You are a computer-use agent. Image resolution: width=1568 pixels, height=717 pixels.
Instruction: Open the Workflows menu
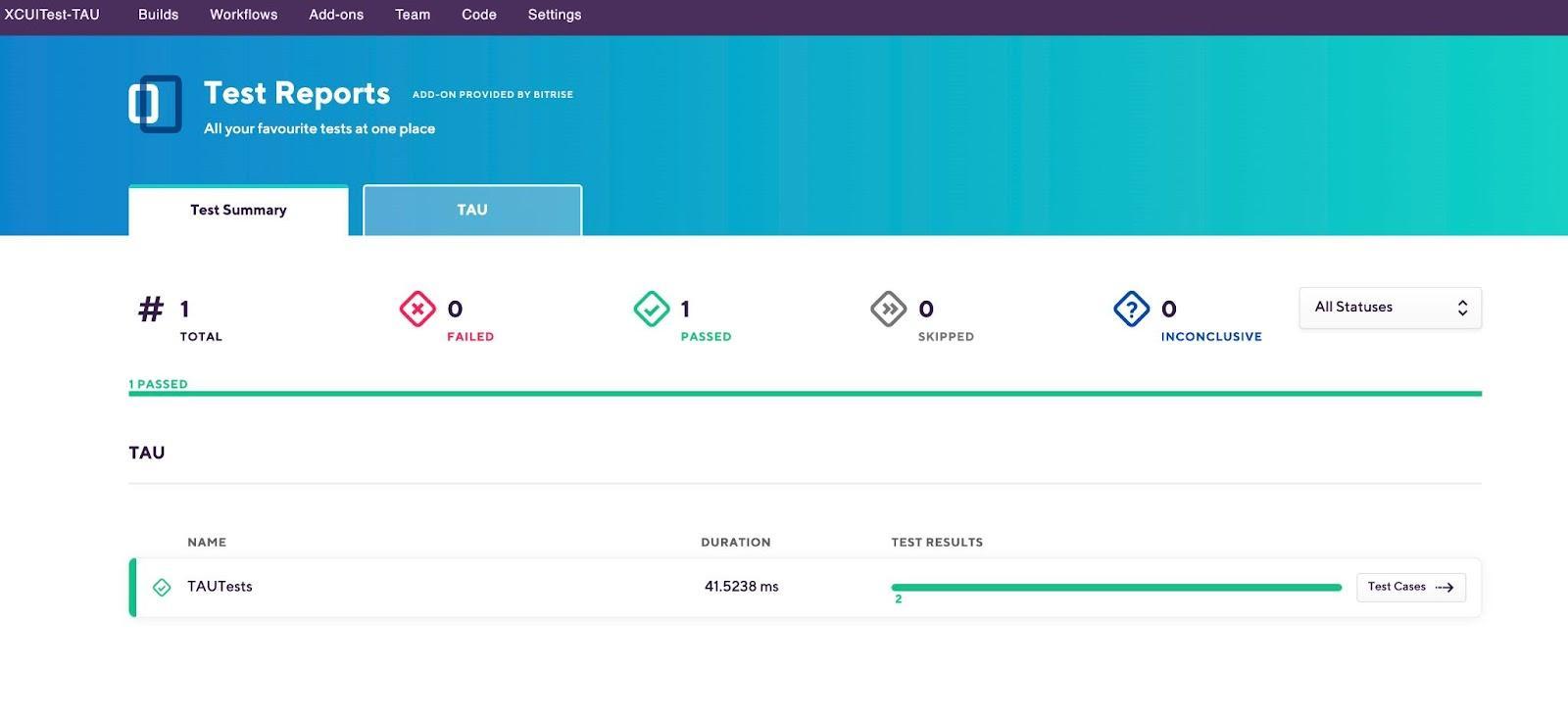[243, 15]
